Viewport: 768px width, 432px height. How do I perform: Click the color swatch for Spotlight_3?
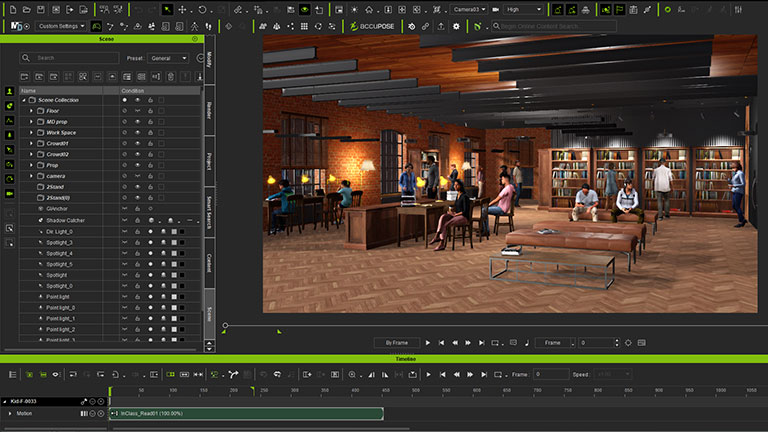(172, 242)
